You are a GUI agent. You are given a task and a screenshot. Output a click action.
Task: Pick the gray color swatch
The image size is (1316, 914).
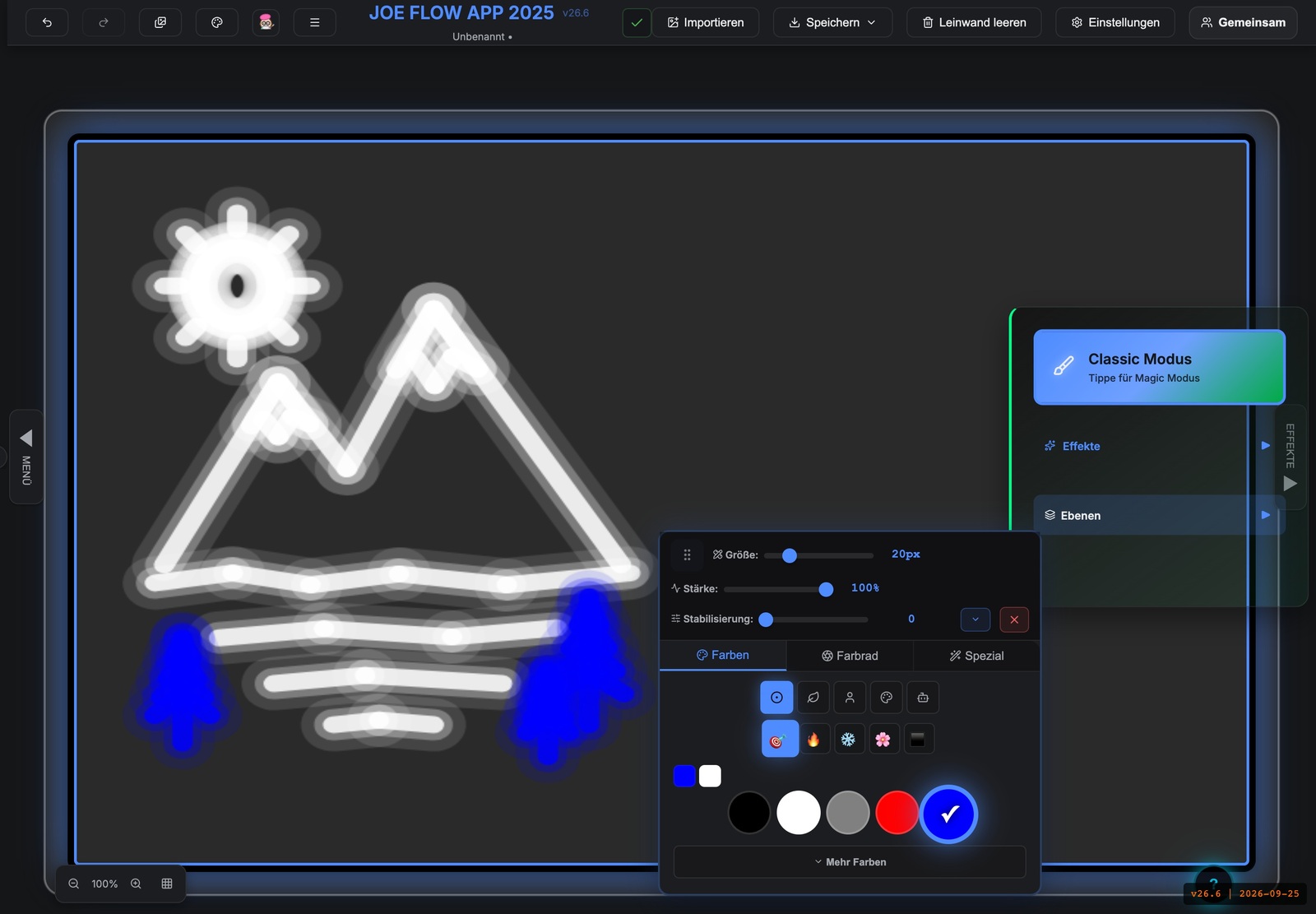tap(848, 813)
